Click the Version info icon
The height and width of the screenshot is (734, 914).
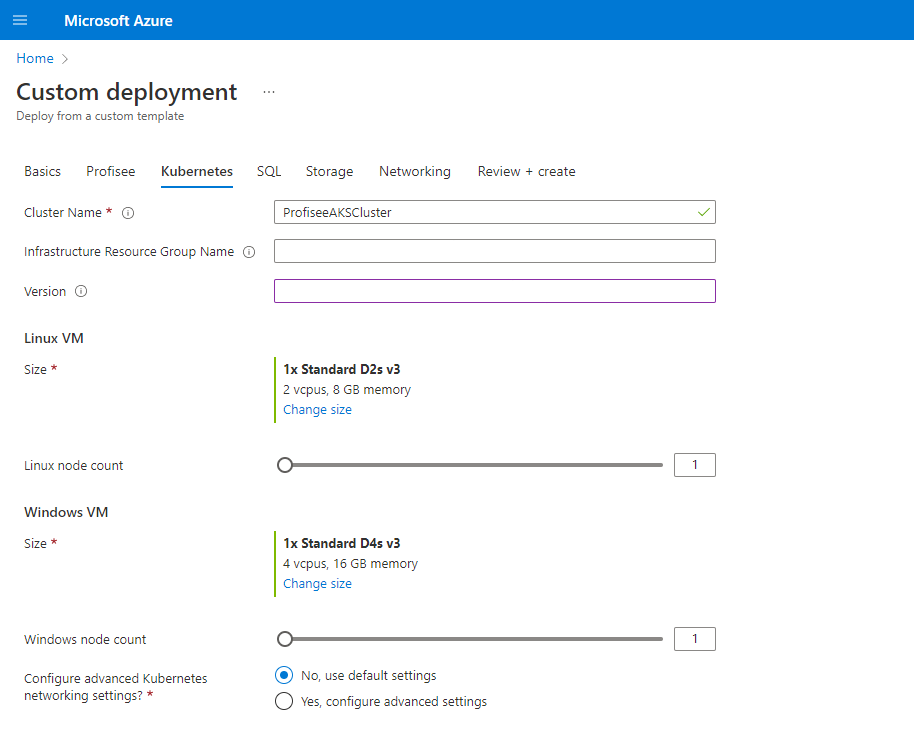pyautogui.click(x=81, y=292)
